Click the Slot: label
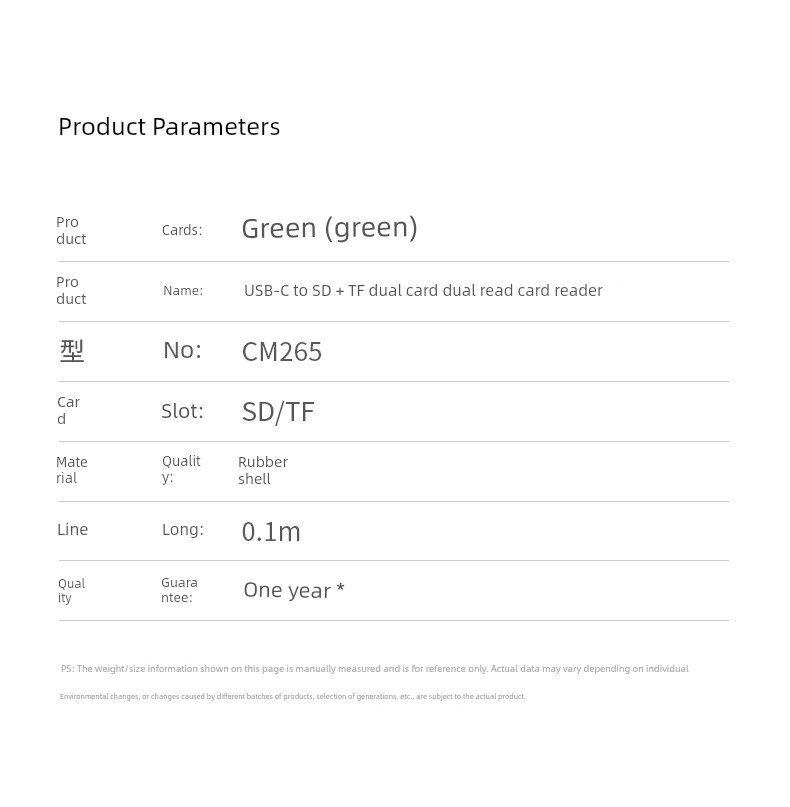Viewport: 790px width, 807px height. click(182, 411)
